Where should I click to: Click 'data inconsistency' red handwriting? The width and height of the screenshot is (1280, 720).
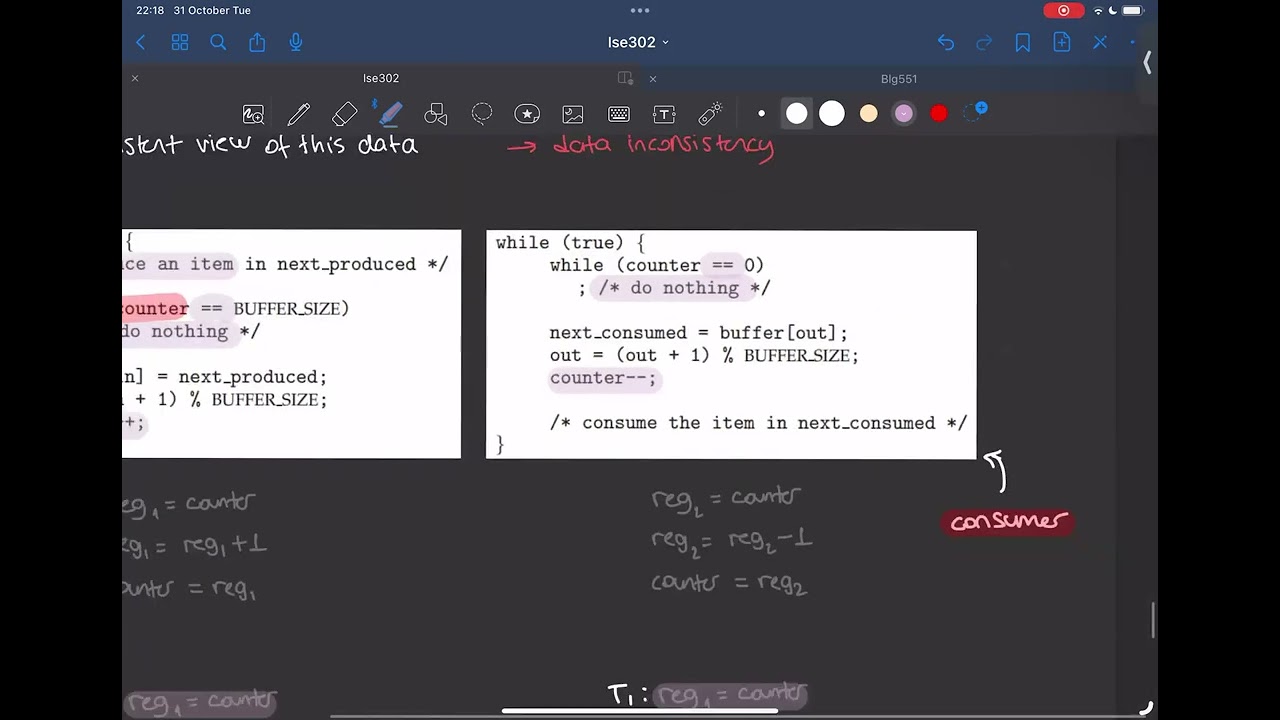[663, 146]
